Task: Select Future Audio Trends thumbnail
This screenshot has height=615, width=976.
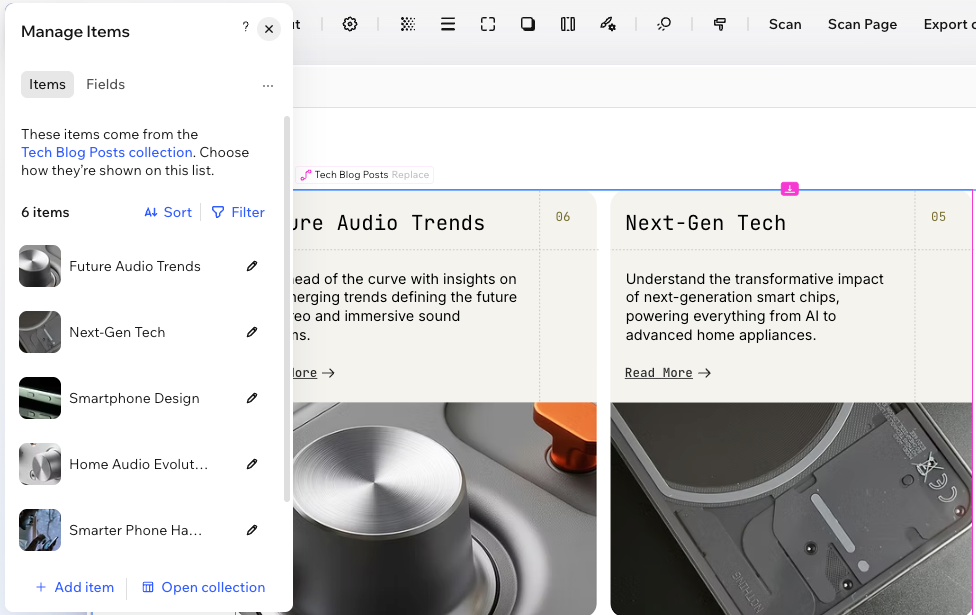Action: tap(40, 266)
